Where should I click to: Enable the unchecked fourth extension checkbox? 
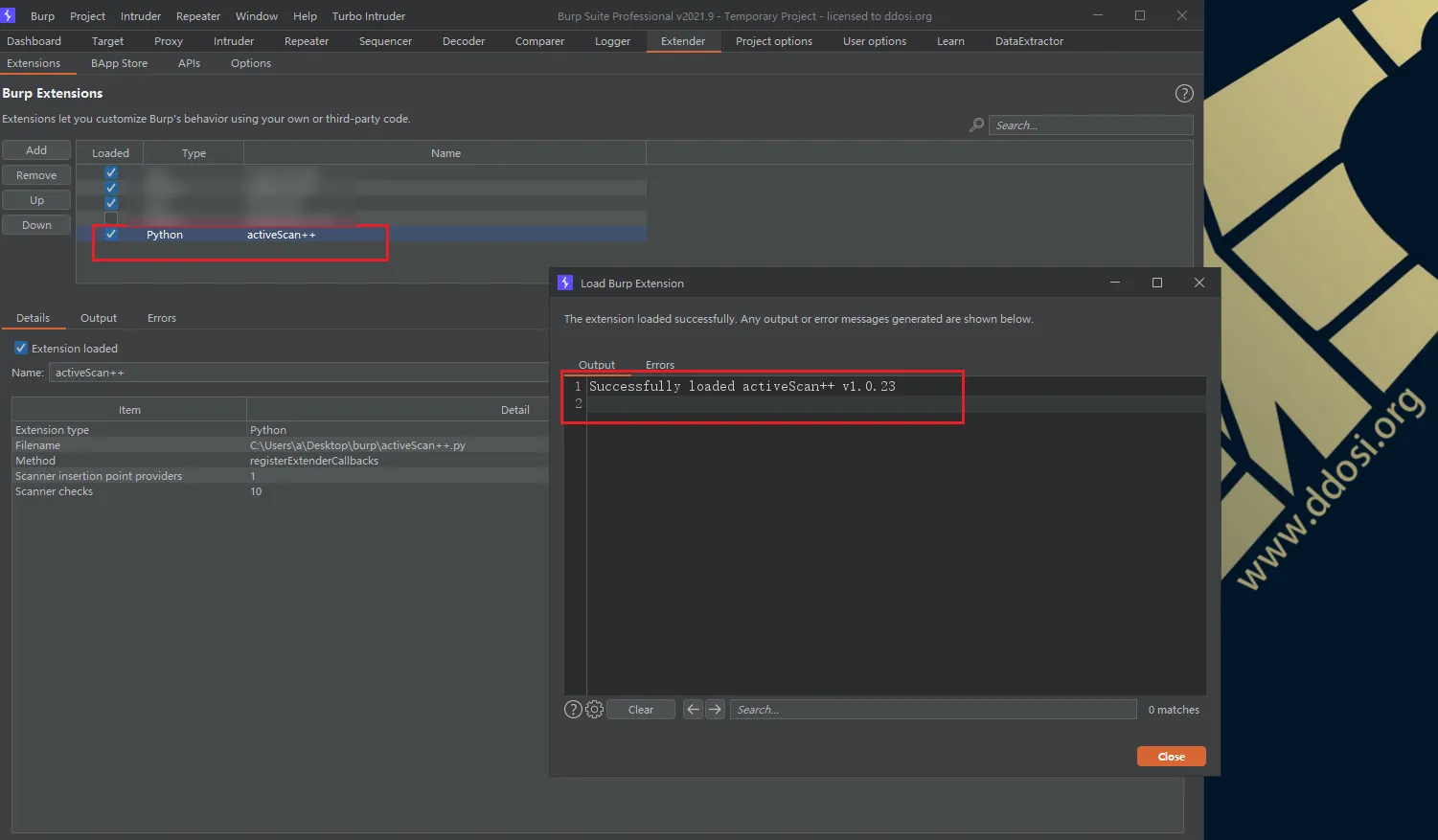(111, 218)
